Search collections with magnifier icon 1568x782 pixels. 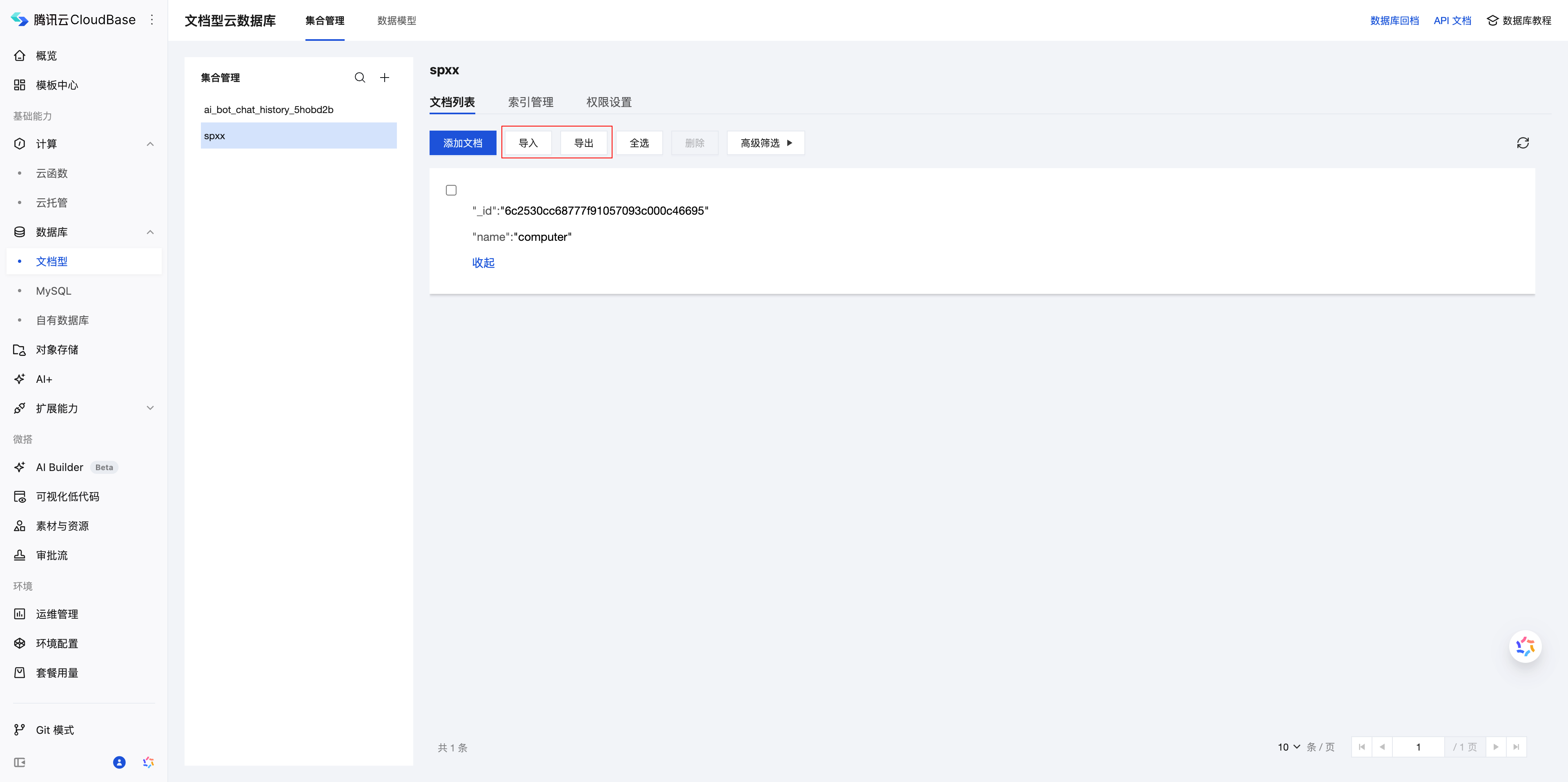coord(360,78)
